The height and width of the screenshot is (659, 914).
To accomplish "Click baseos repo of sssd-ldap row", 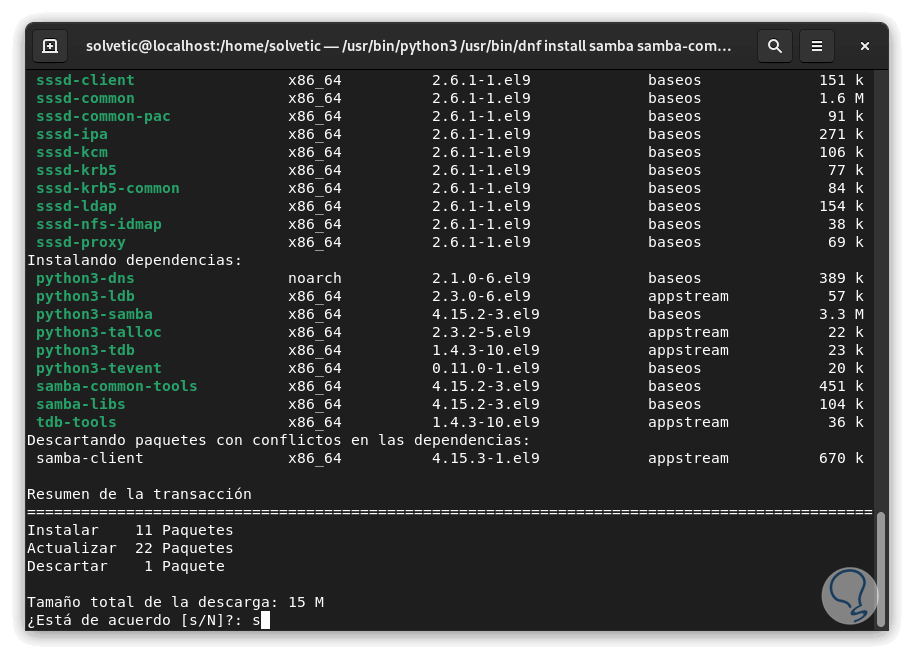I will click(675, 206).
